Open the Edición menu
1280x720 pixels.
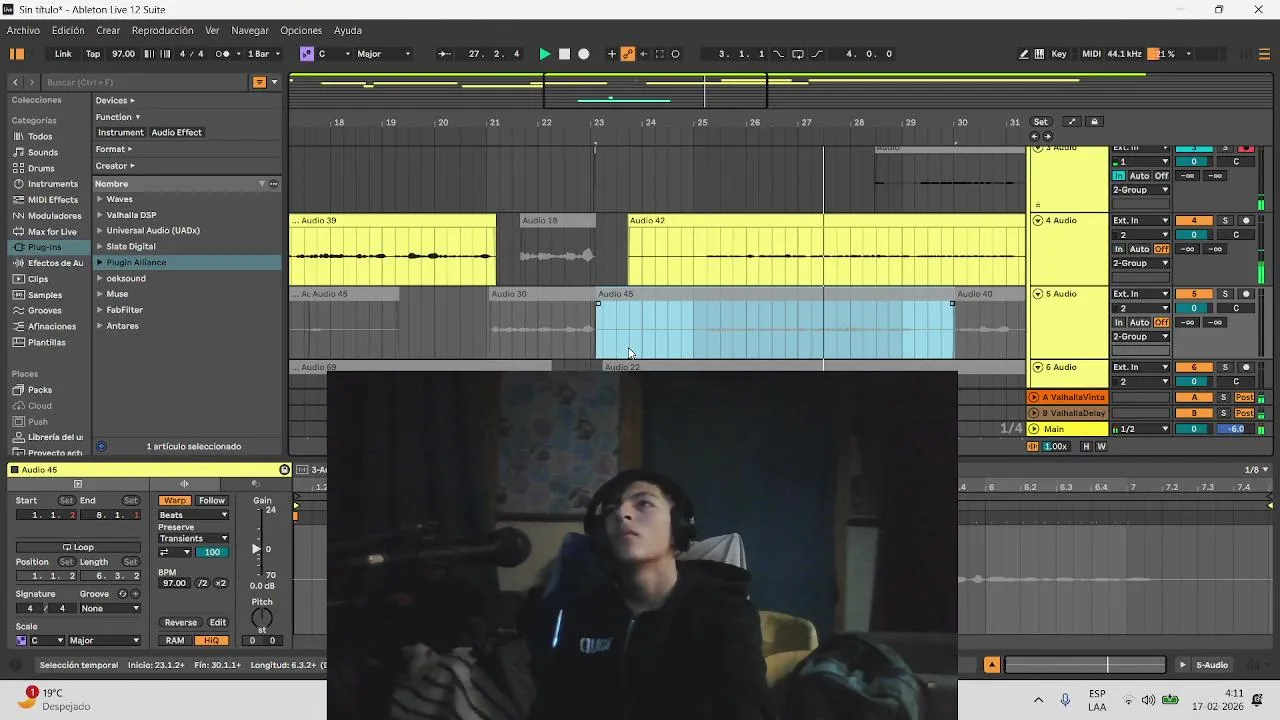coord(68,31)
